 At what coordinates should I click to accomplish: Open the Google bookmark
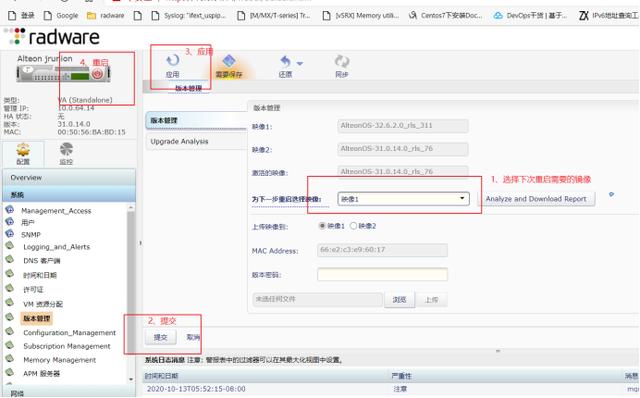pos(61,16)
